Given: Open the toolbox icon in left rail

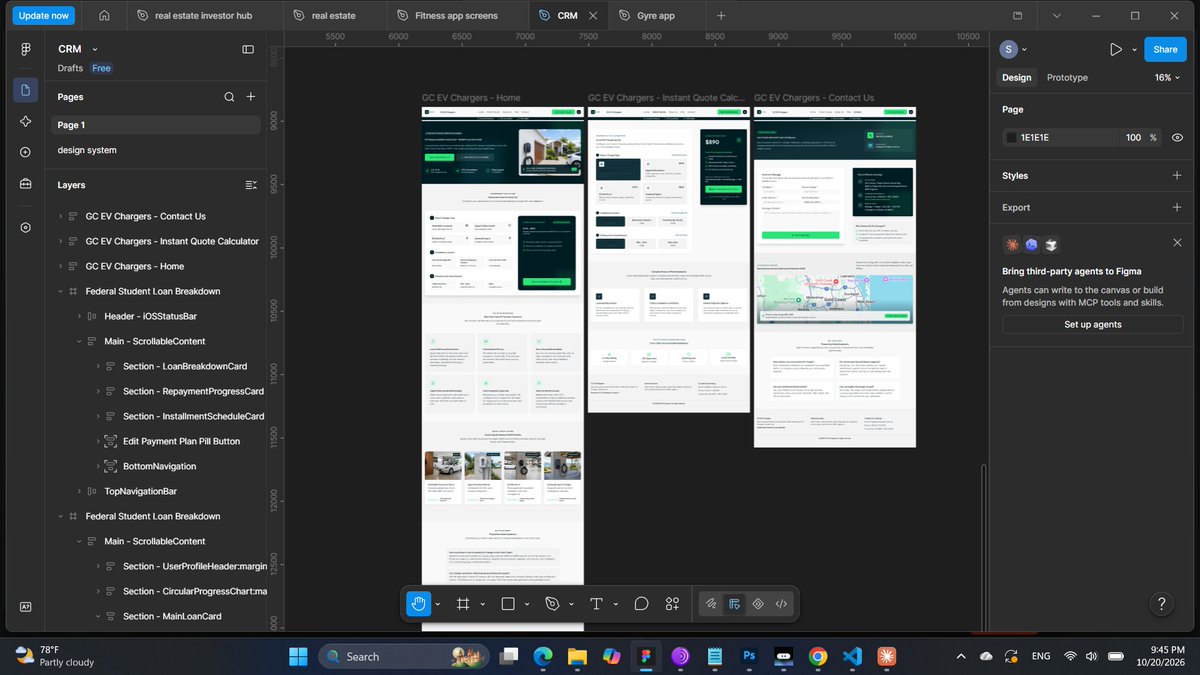Looking at the screenshot, I should point(26,184).
